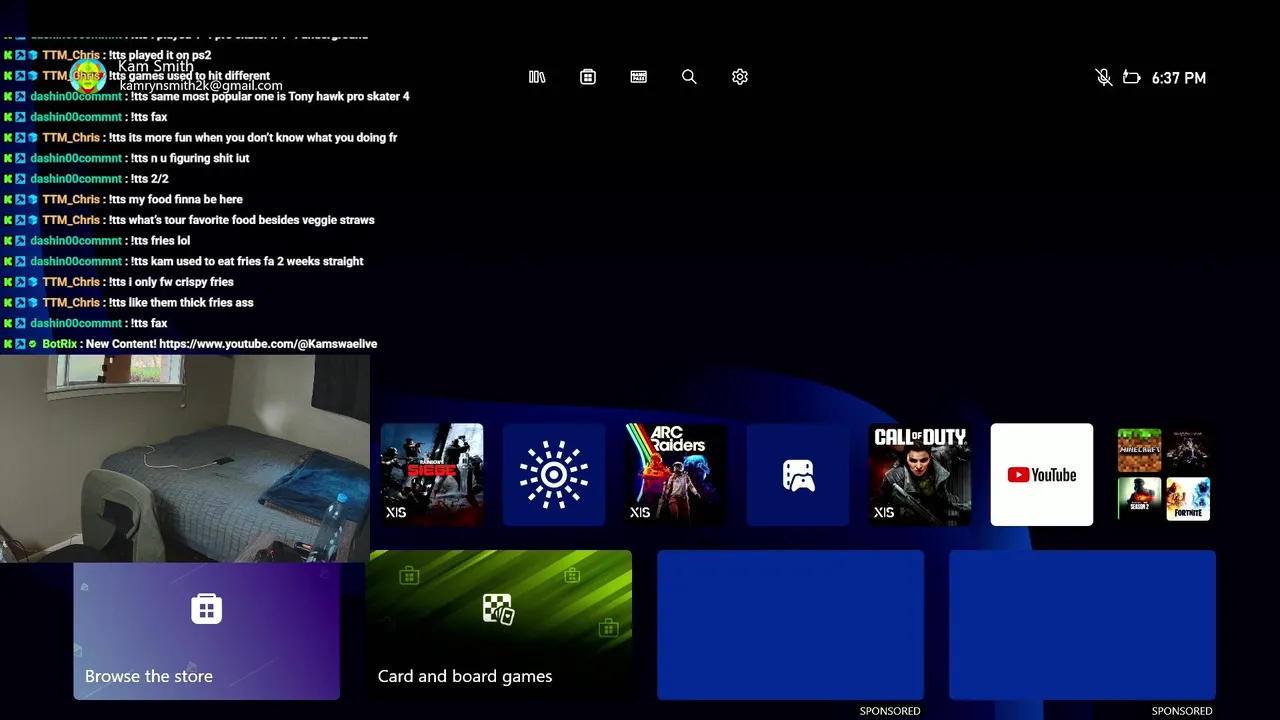Select the Fortnite mini tile in group
The height and width of the screenshot is (720, 1280).
1188,499
